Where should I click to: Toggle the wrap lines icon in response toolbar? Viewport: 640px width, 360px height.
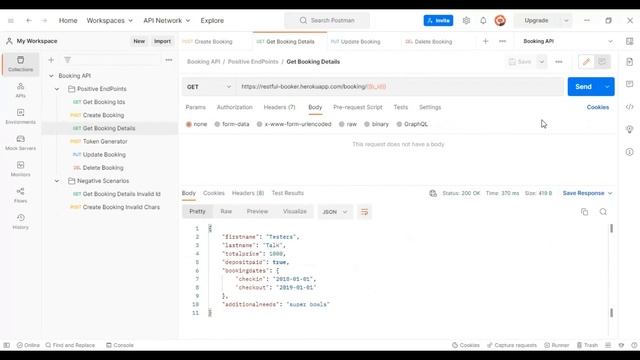pos(364,212)
